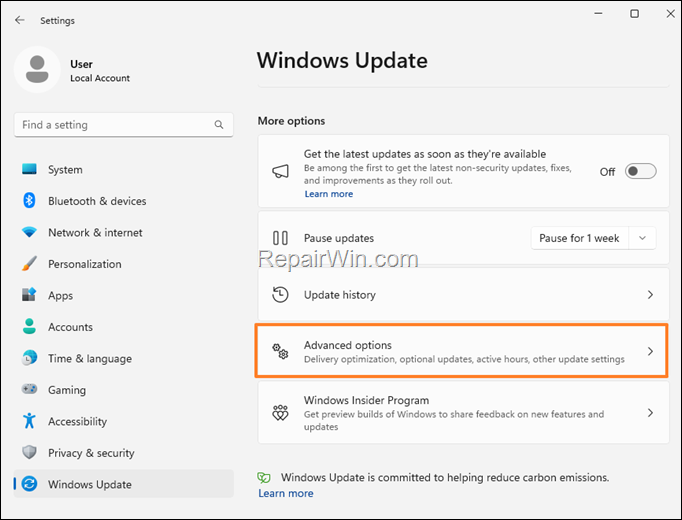Click the System monitor icon

click(29, 169)
